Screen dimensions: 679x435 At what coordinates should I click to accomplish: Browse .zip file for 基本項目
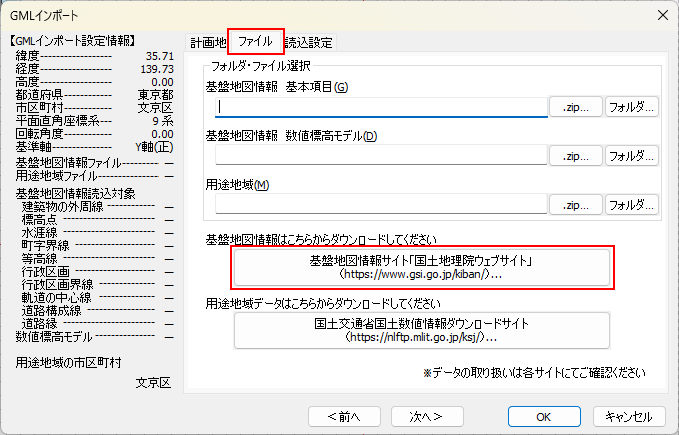576,107
